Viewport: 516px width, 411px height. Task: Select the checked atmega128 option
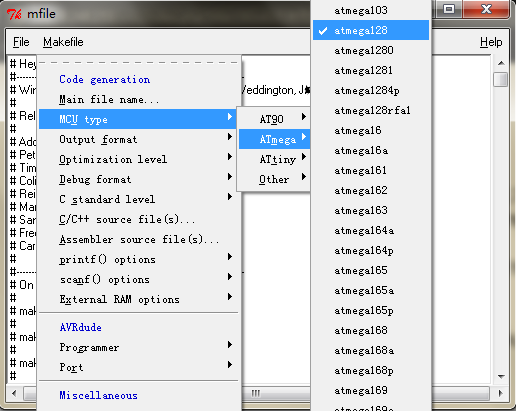[x=371, y=30]
